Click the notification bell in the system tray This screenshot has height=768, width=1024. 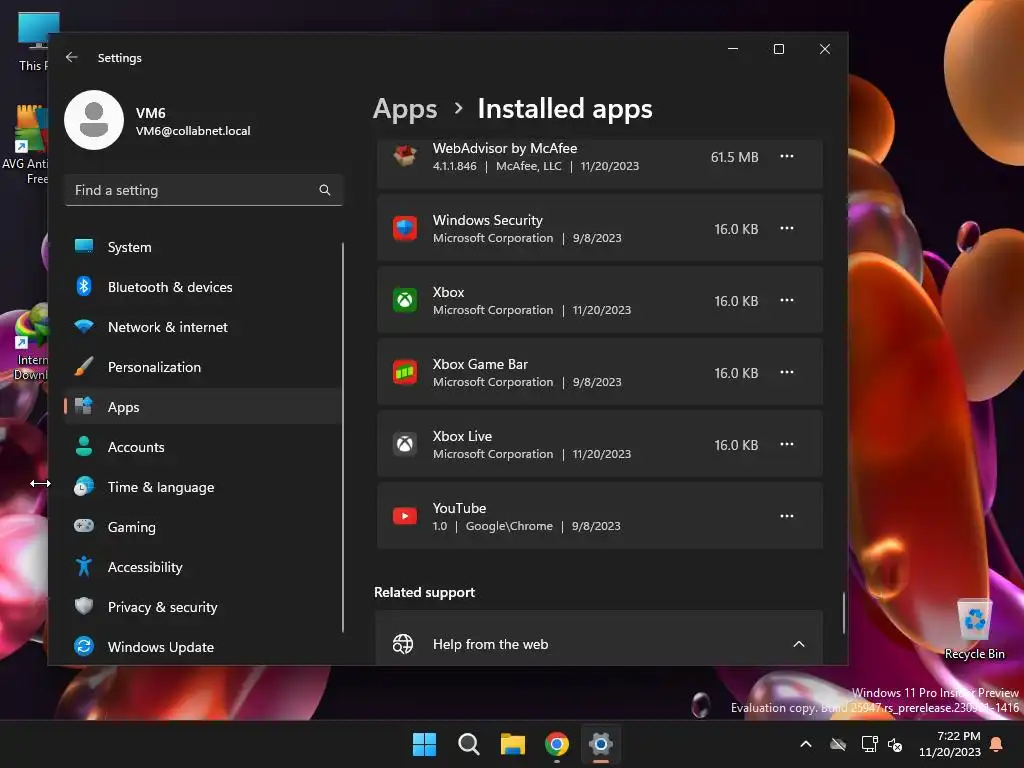[997, 744]
